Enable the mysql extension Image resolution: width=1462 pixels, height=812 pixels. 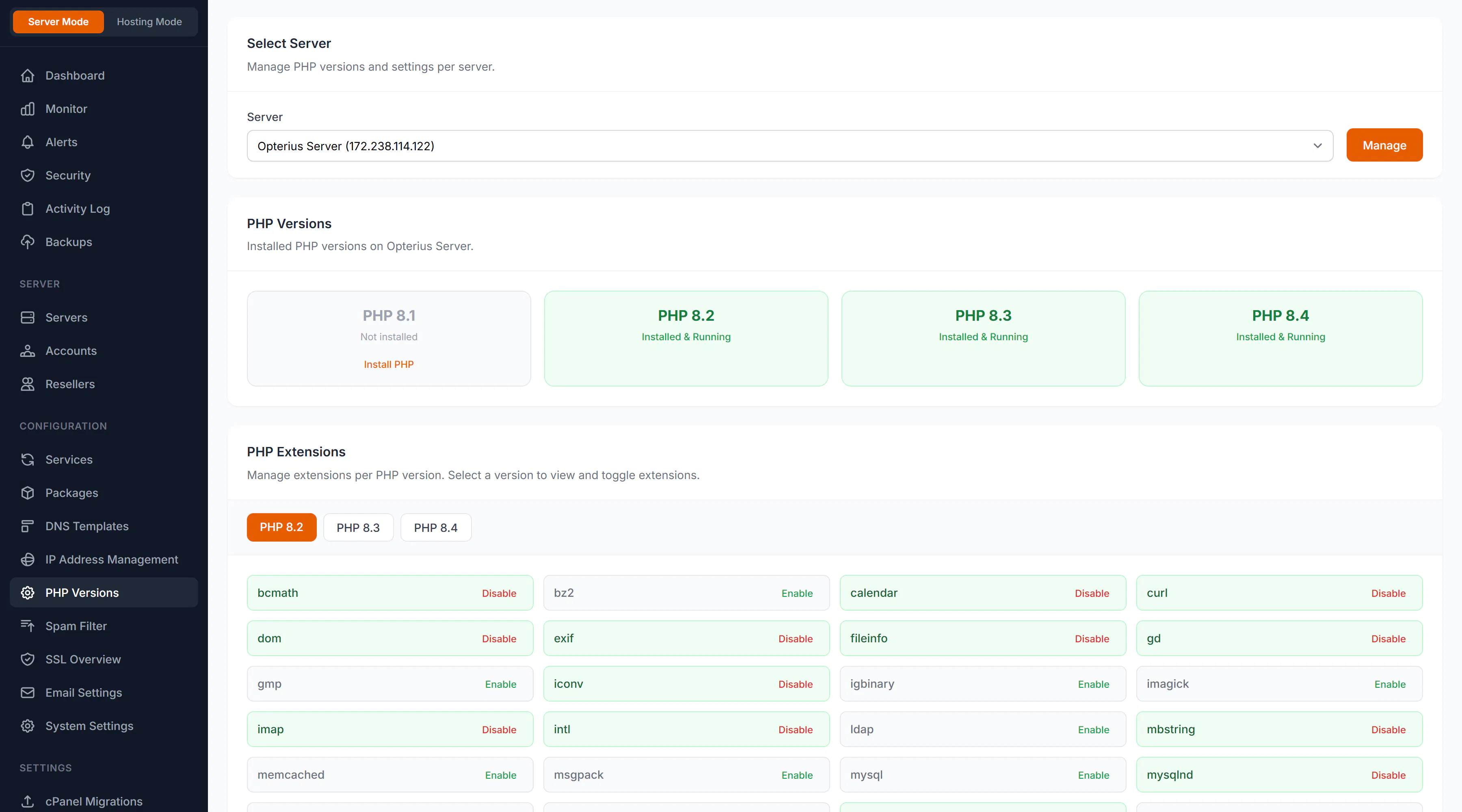coord(1093,775)
